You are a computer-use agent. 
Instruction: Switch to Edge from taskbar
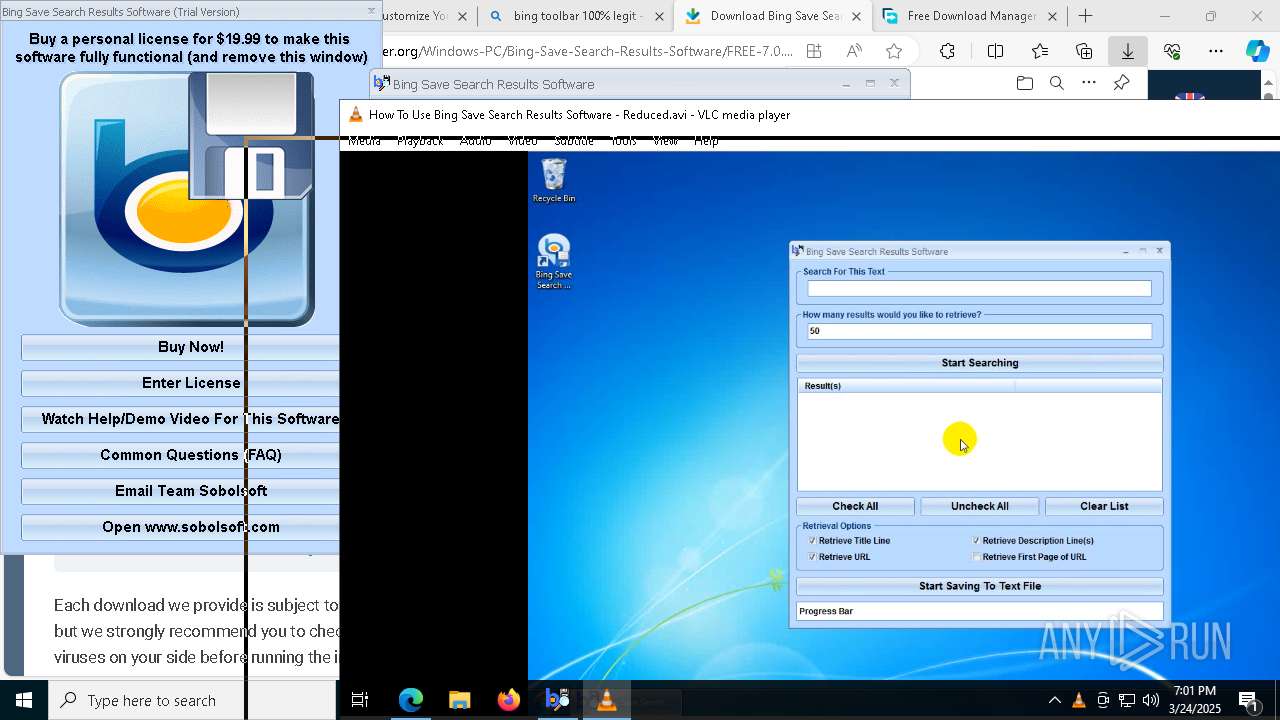pyautogui.click(x=411, y=700)
